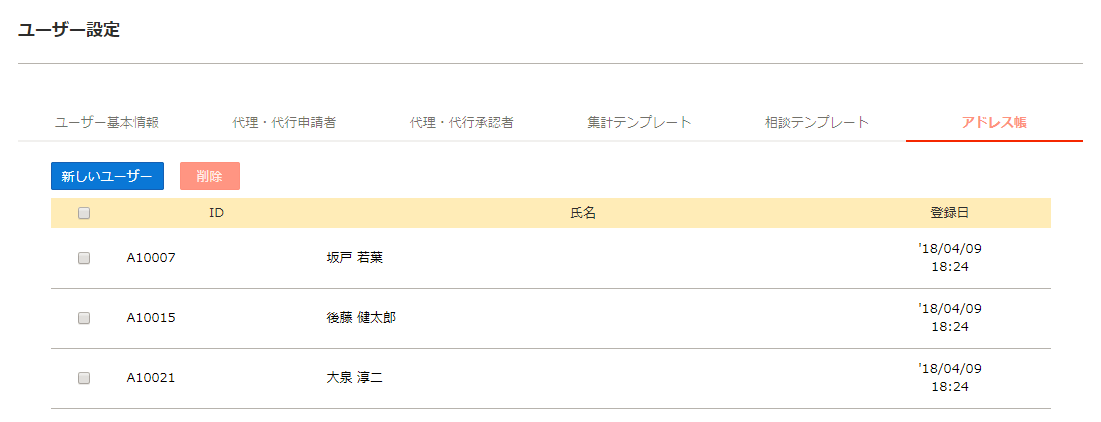The width and height of the screenshot is (1101, 422).
Task: Open the ユーザー基本情報 tab
Action: click(107, 123)
